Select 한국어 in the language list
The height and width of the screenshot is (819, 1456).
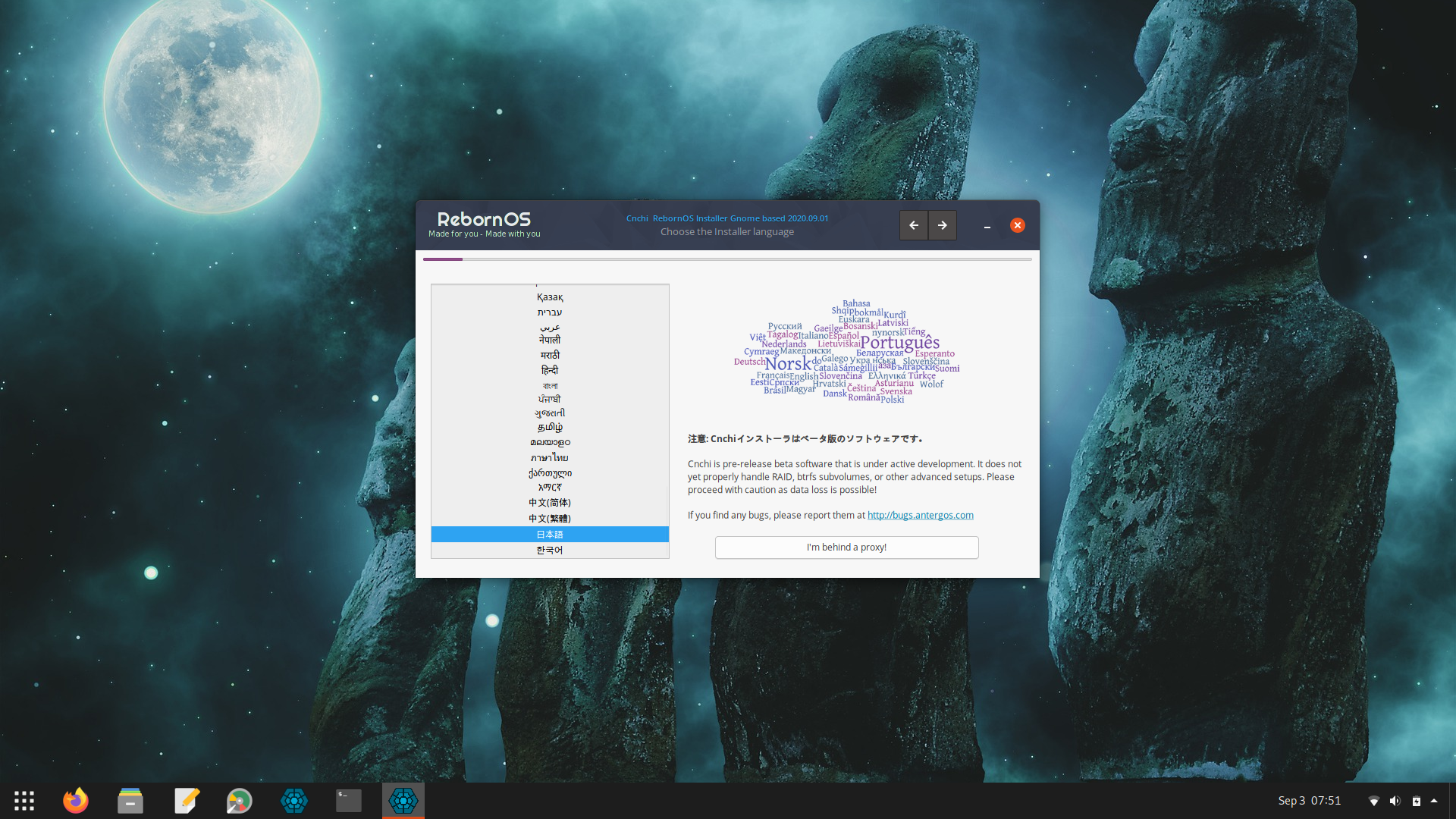(550, 551)
